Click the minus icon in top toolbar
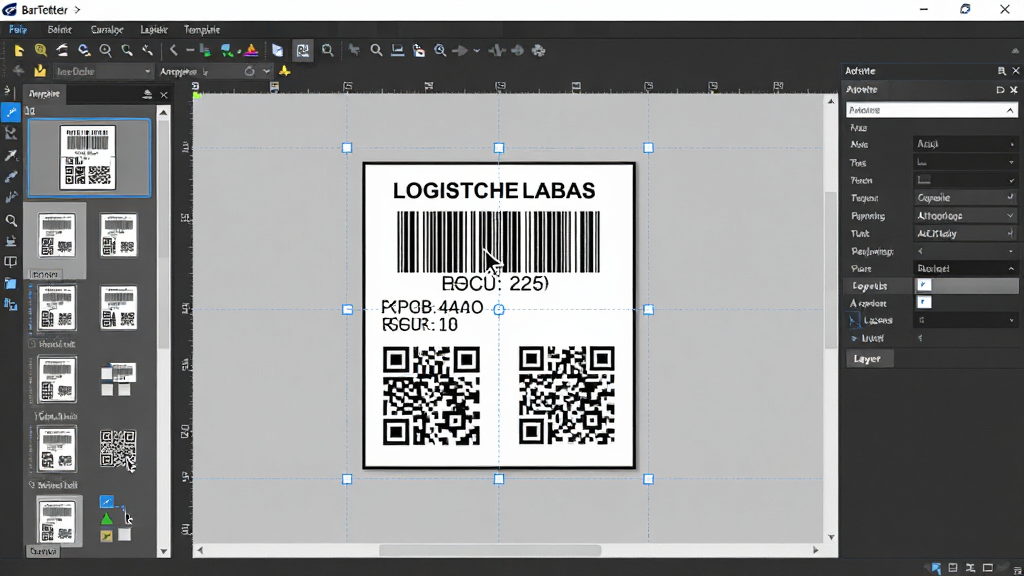Viewport: 1024px width, 576px height. 190,50
